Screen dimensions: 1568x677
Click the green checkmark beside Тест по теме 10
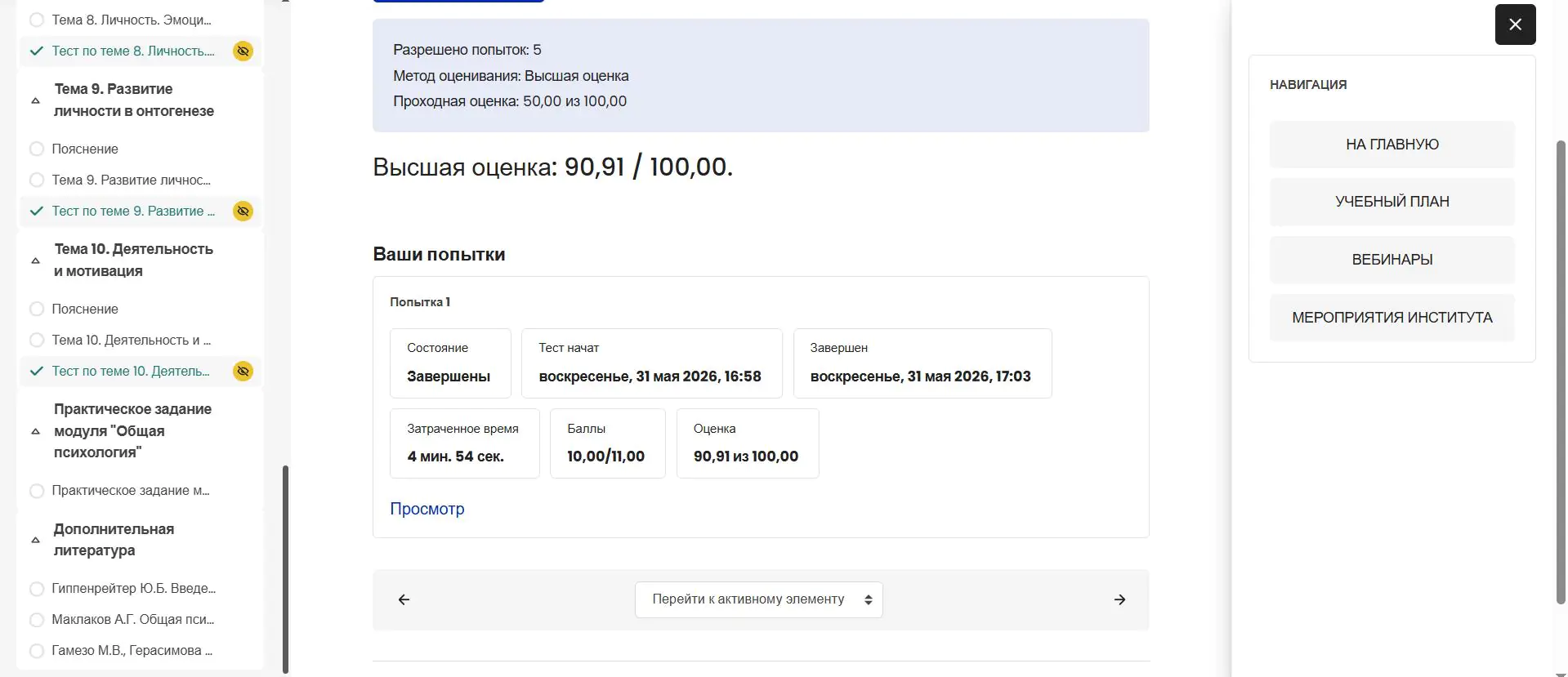coord(36,371)
